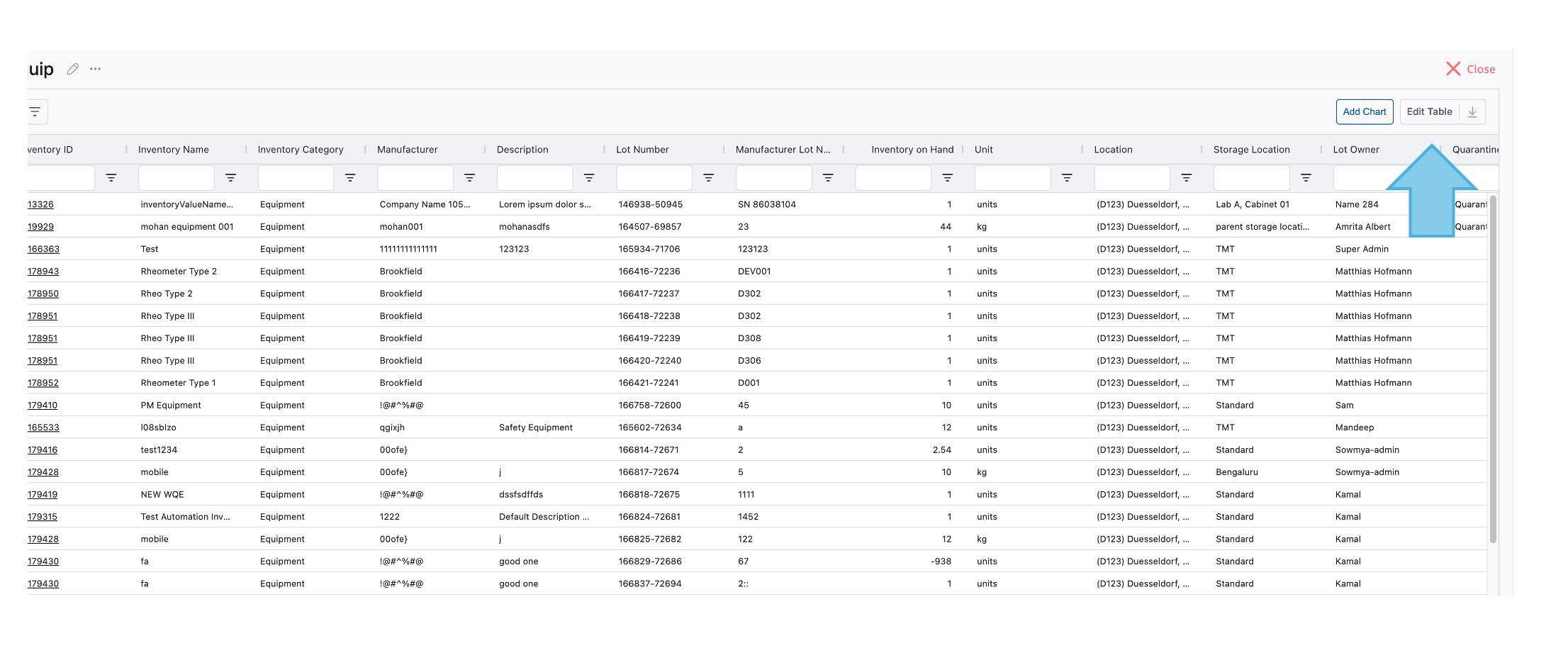
Task: Open the Manufacturer column filter icon
Action: point(470,177)
